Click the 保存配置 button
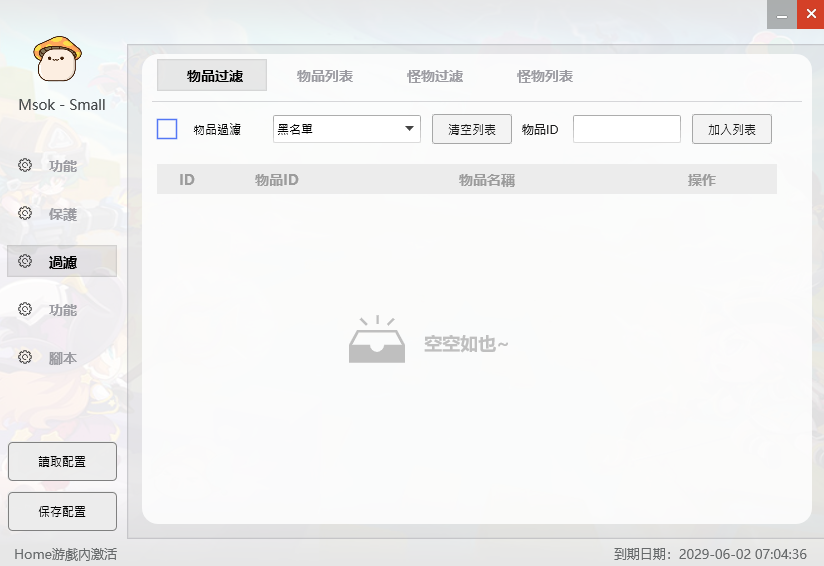The height and width of the screenshot is (566, 824). (62, 511)
